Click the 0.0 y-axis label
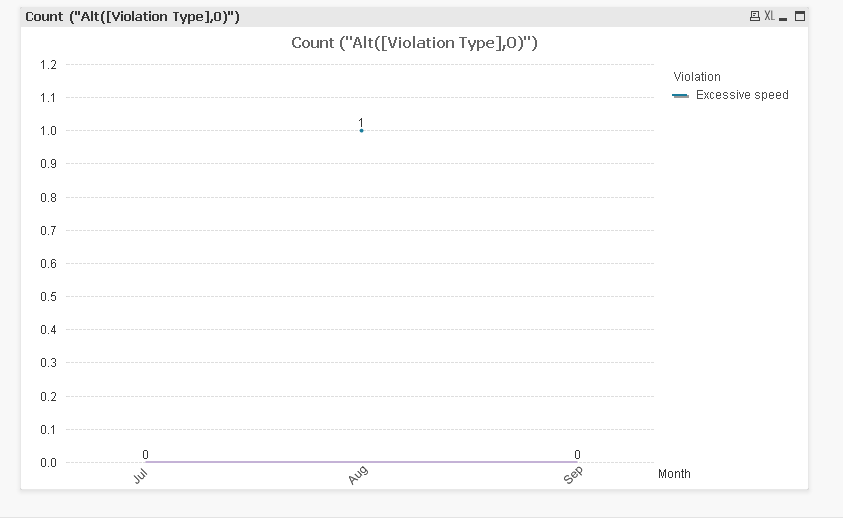 pos(48,463)
